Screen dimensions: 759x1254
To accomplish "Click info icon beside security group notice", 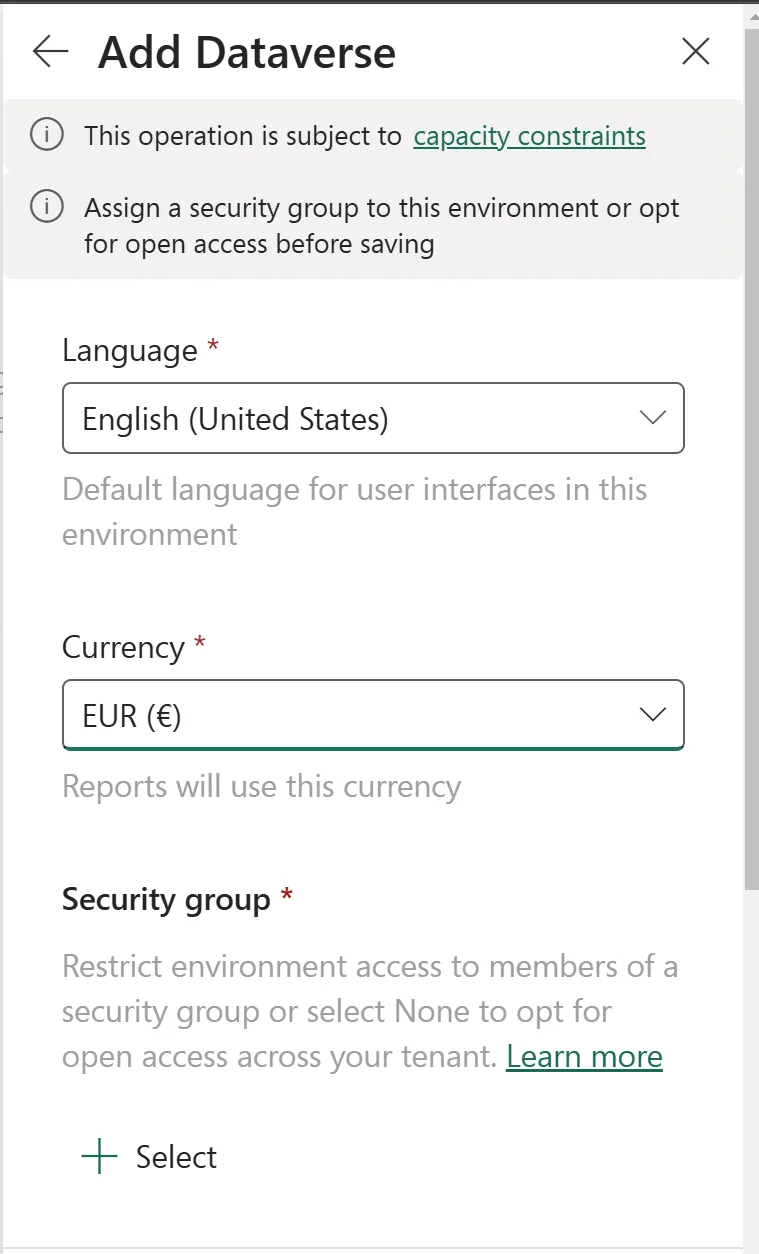I will click(47, 207).
